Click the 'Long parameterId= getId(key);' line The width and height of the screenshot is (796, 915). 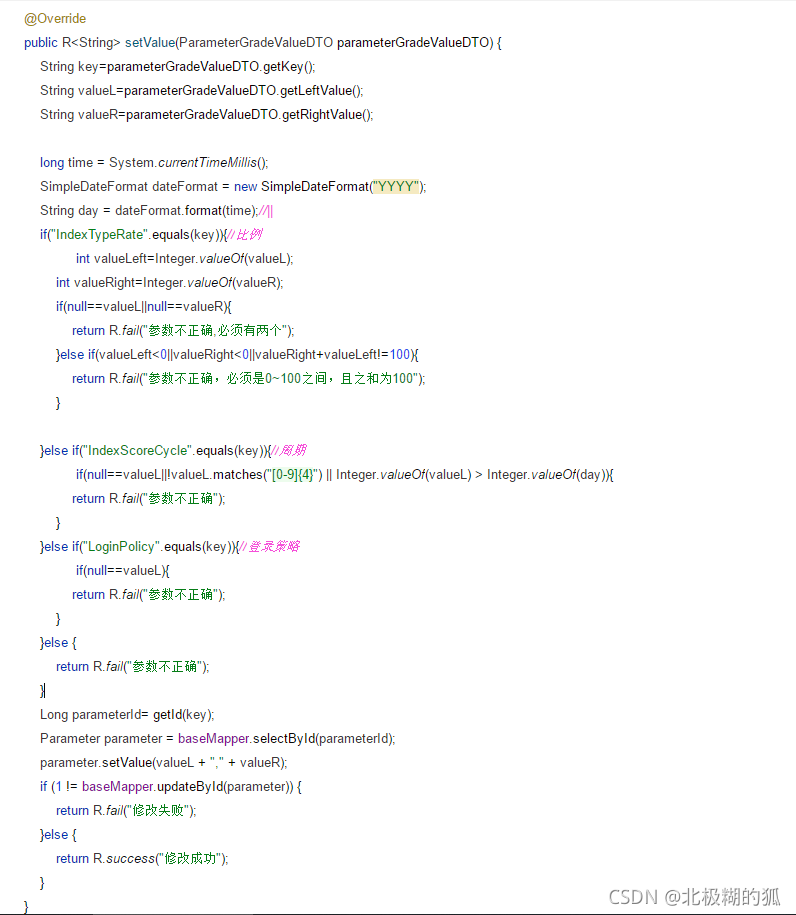[127, 715]
